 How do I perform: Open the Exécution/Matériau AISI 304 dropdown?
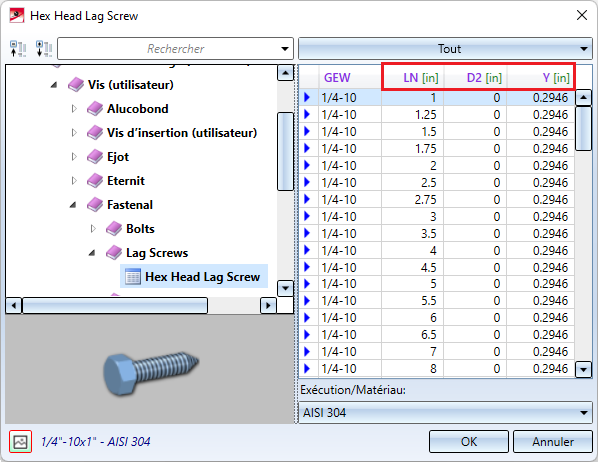[445, 412]
